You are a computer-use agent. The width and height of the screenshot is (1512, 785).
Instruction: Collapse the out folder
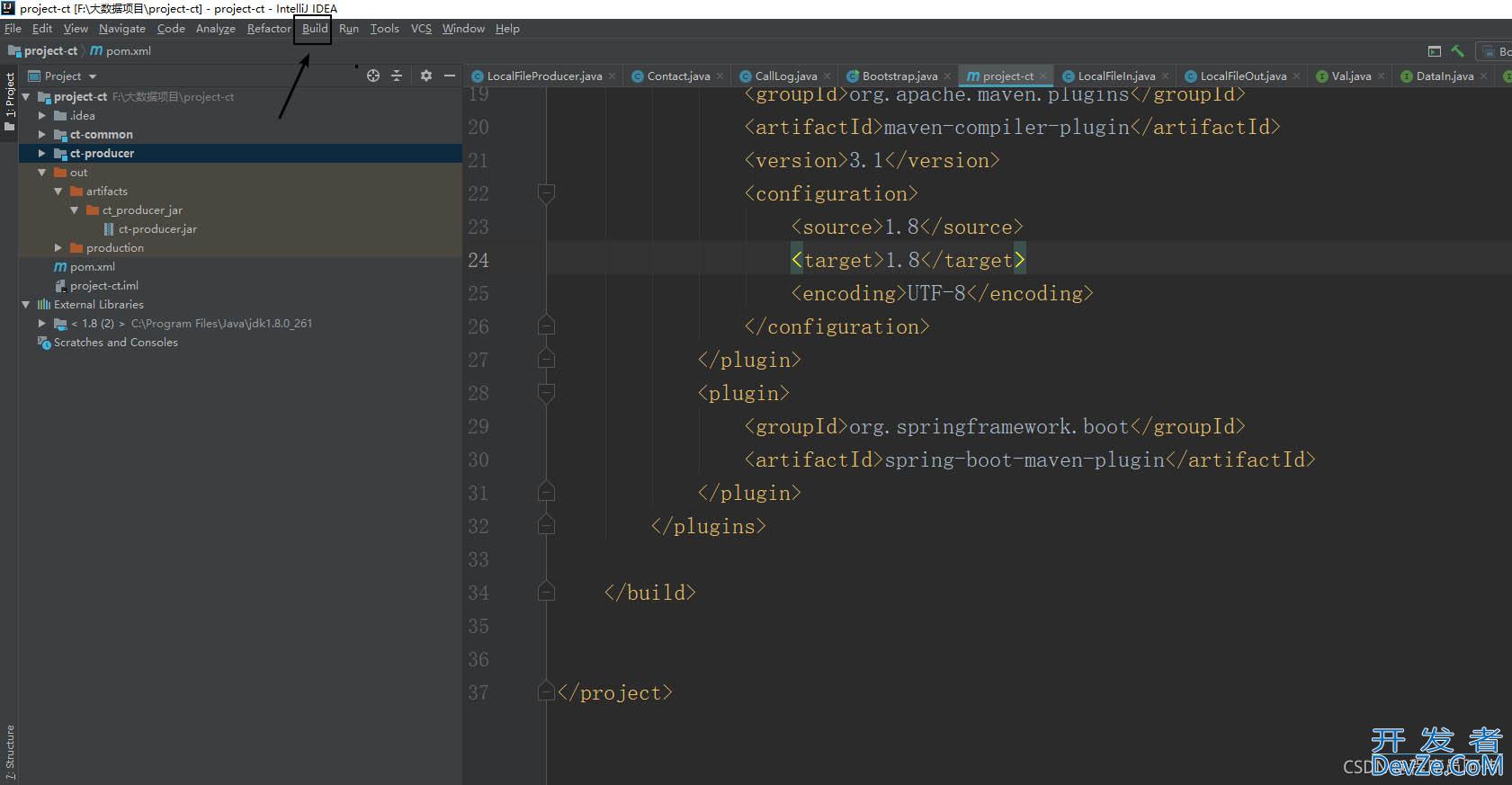pos(42,172)
